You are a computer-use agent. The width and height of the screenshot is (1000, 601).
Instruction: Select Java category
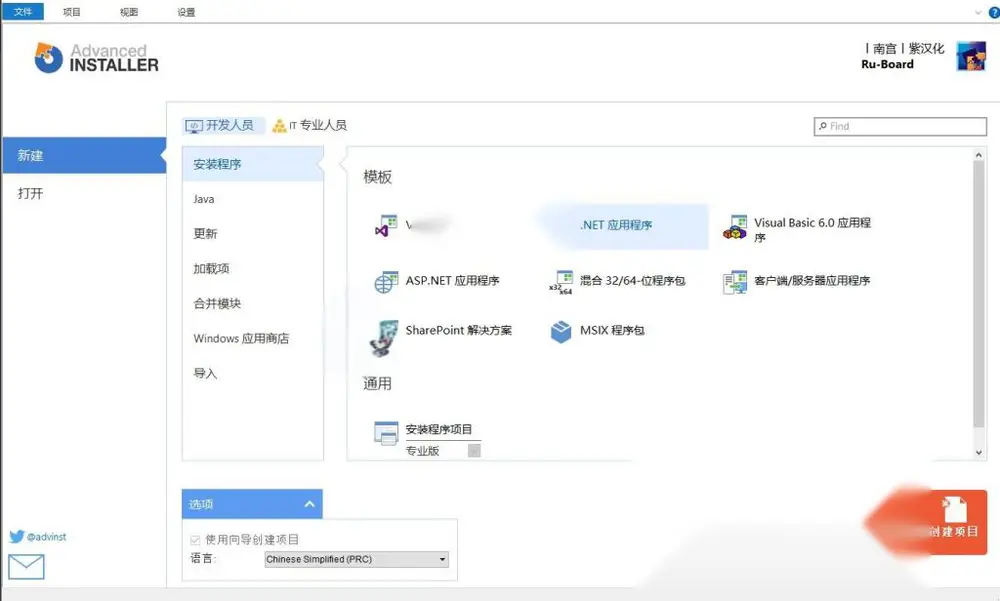[253, 199]
